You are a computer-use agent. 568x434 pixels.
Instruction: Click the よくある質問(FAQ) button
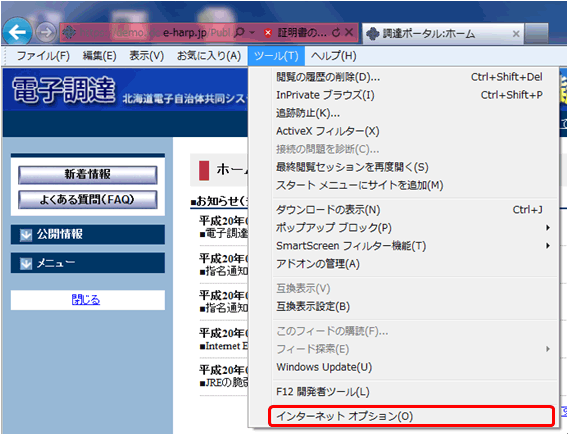click(88, 200)
